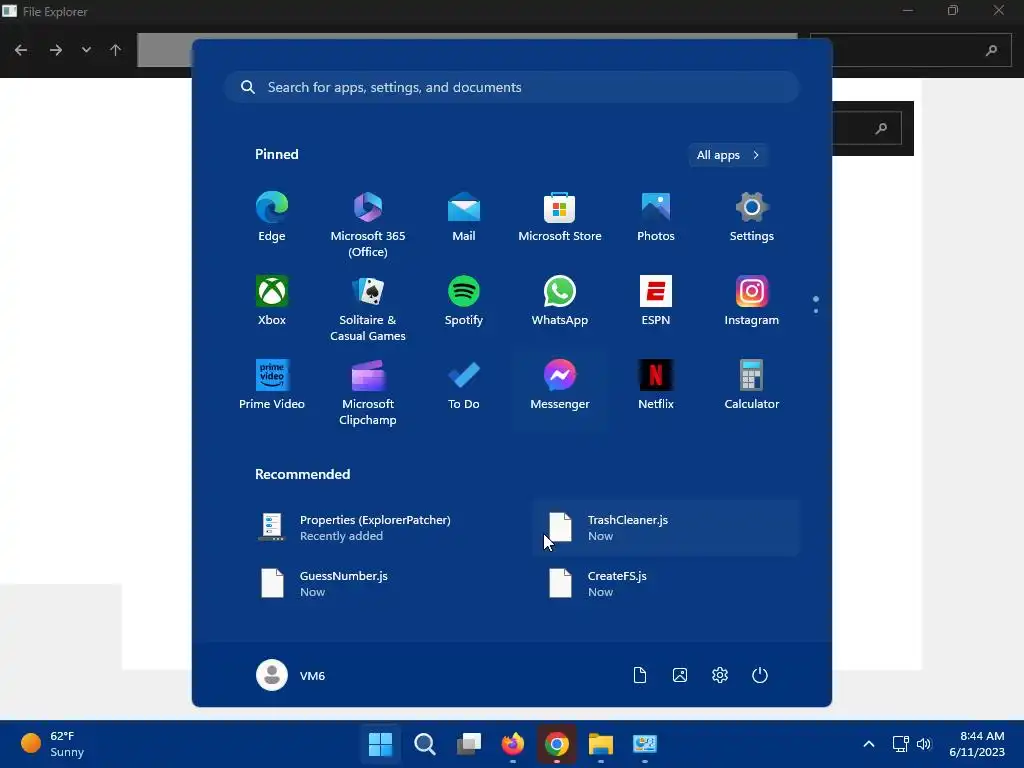Viewport: 1024px width, 768px height.
Task: Click the network tray icon
Action: click(901, 744)
